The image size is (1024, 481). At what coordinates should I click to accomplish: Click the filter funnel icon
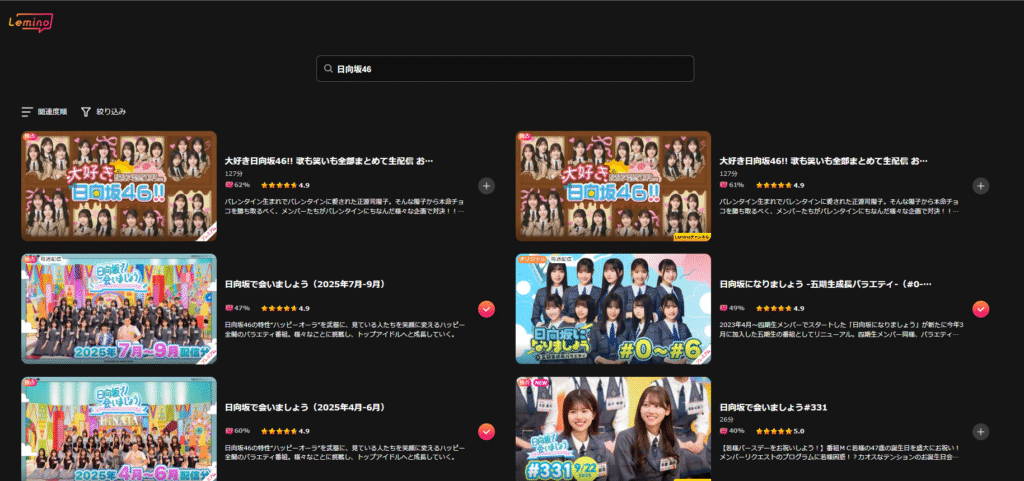click(x=86, y=112)
